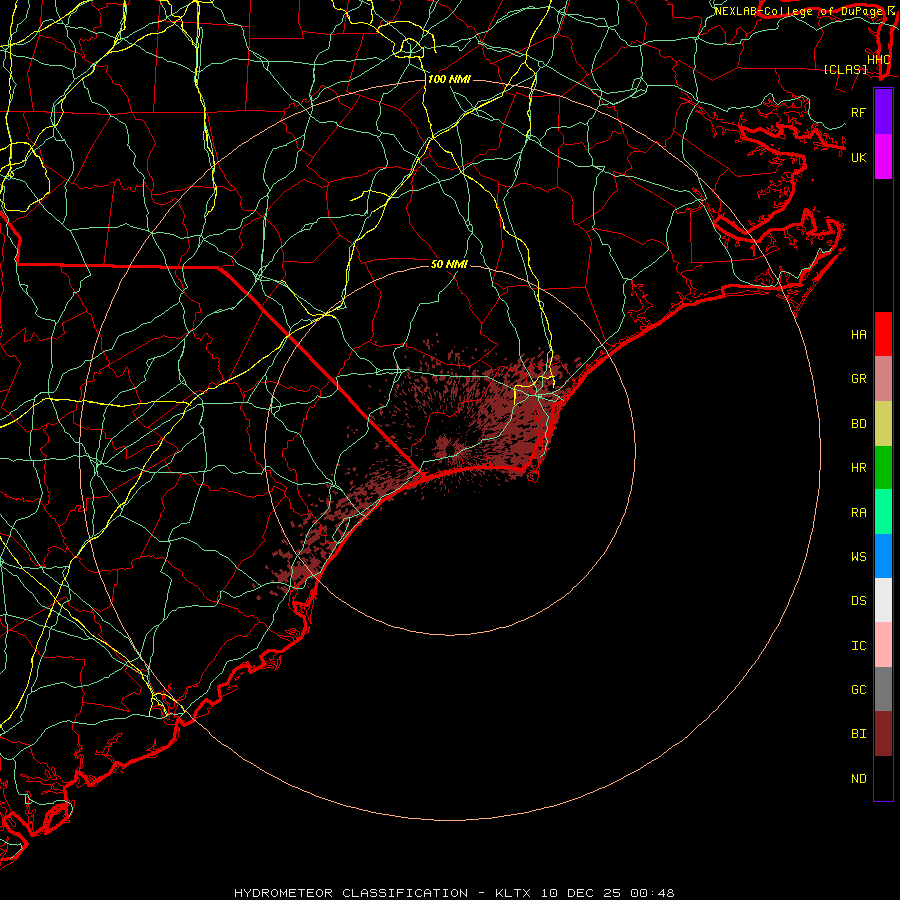Click the IC light pink legend swatch
This screenshot has height=900, width=900.
point(883,645)
